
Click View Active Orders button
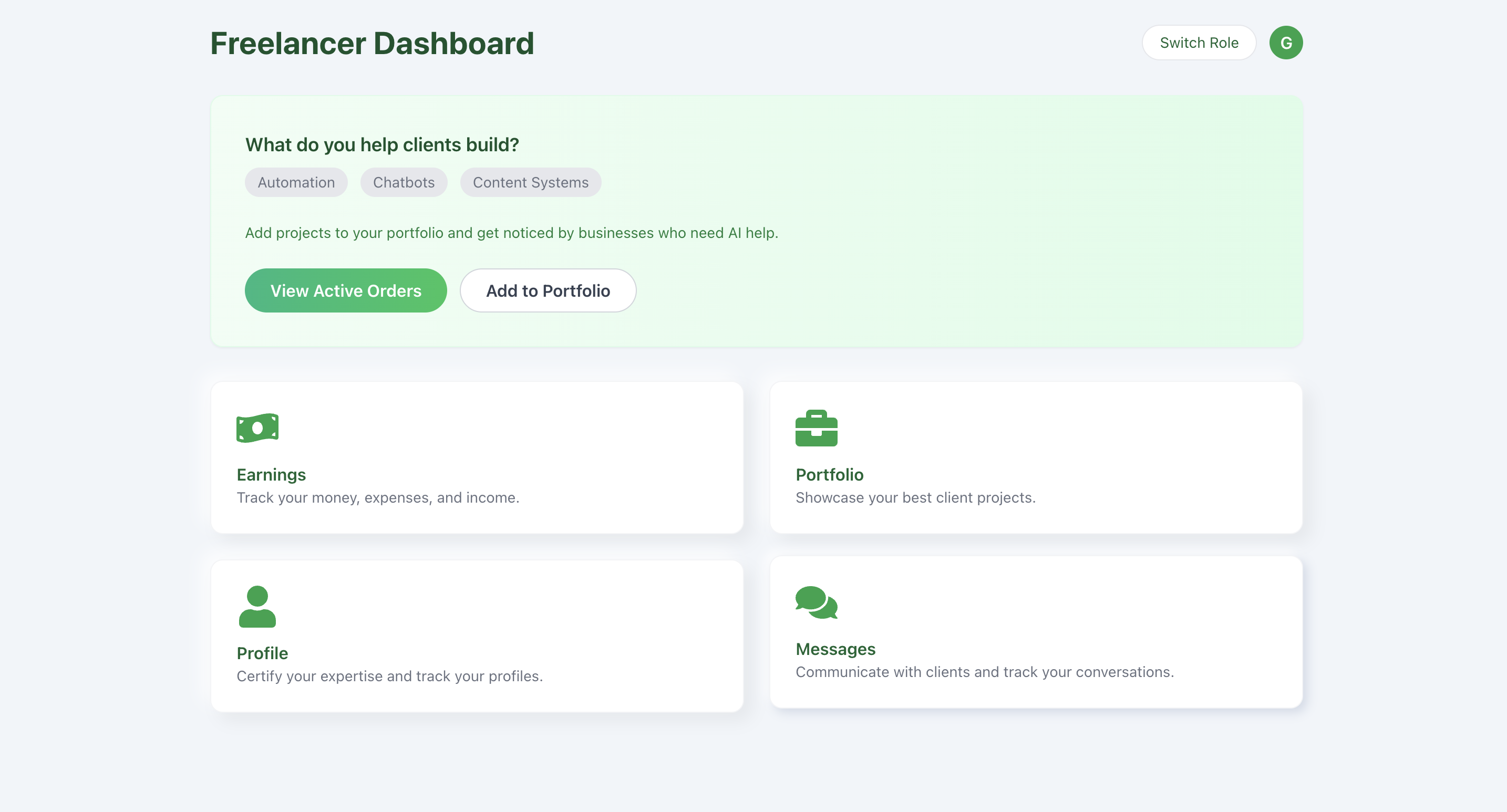[x=345, y=290]
